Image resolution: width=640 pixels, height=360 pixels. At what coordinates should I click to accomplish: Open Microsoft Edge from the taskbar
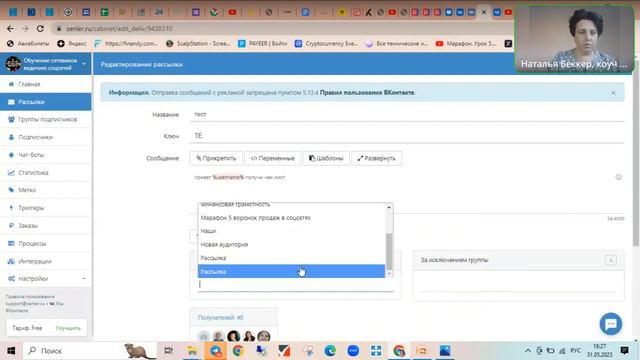(x=330, y=351)
